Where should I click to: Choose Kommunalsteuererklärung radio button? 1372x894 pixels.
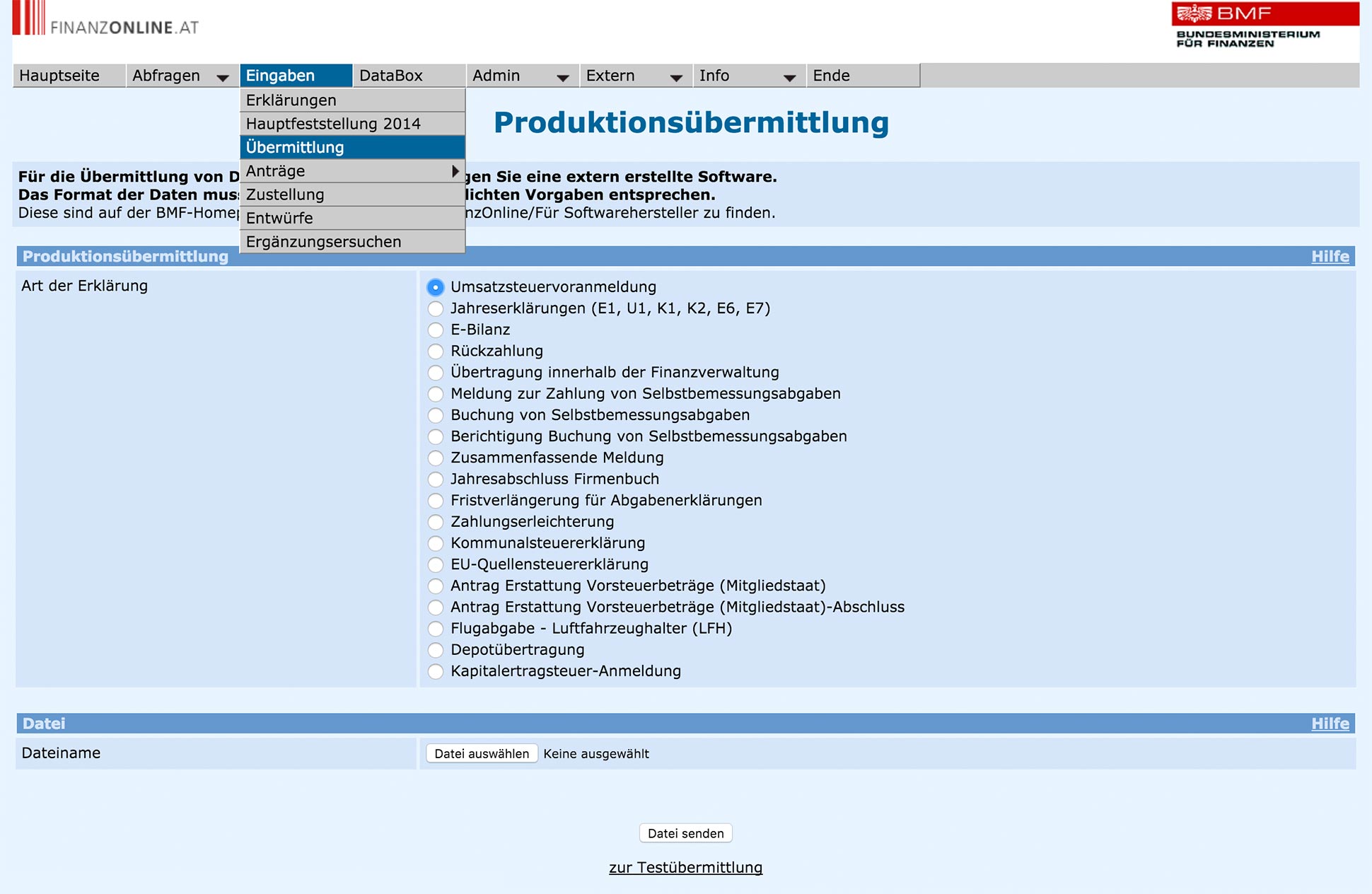click(436, 543)
